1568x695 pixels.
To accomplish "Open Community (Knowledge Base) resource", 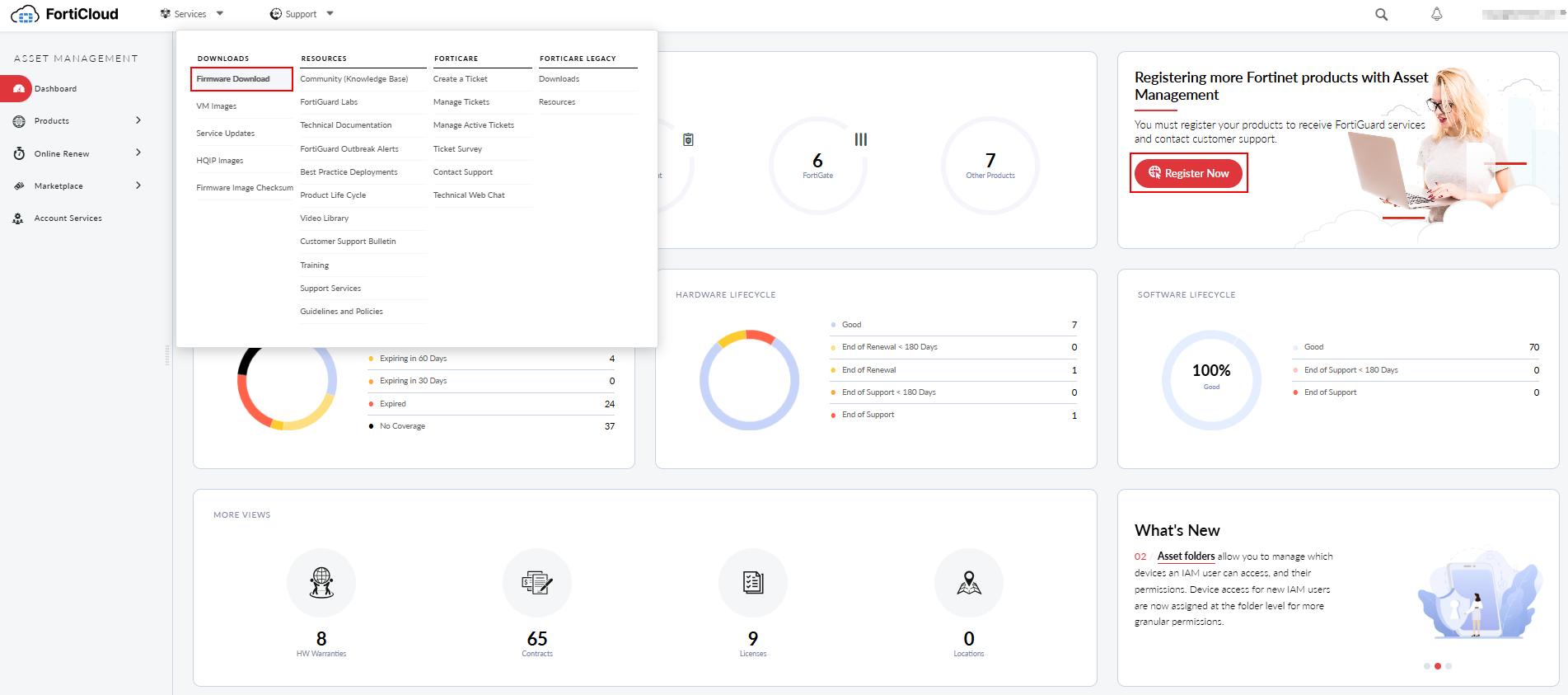I will 354,79.
